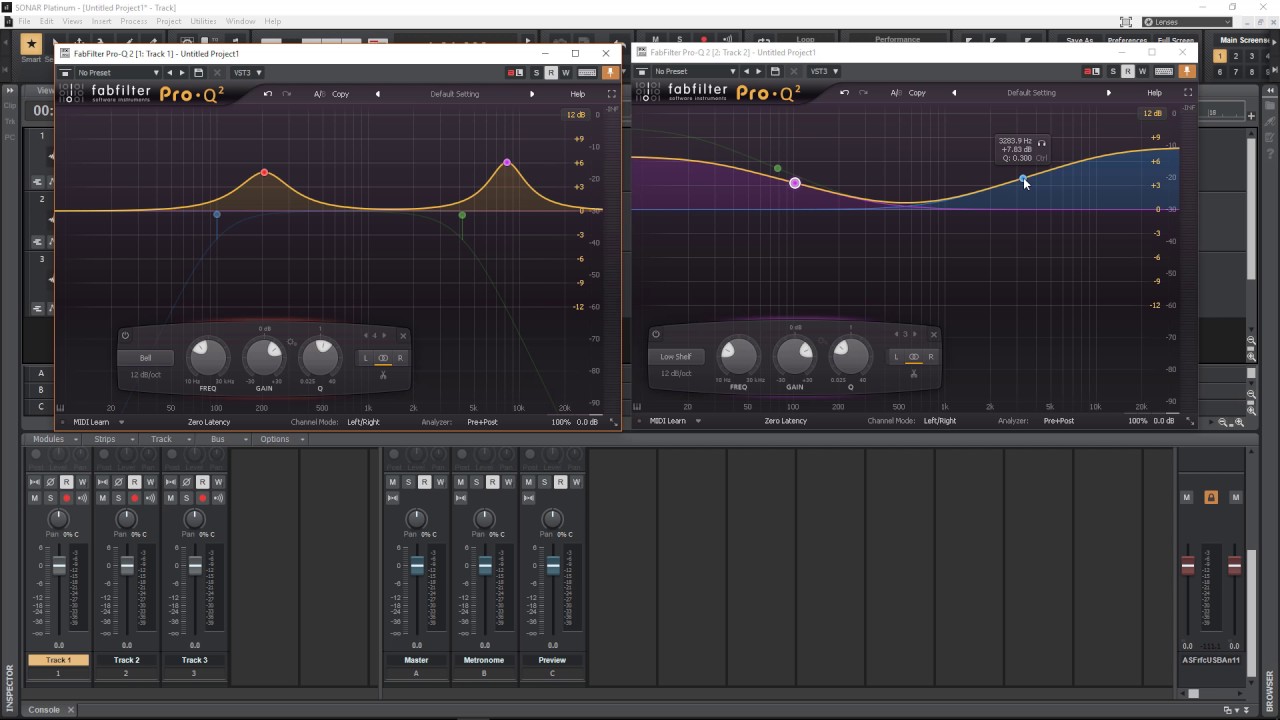Arm Track 2 for recording
The width and height of the screenshot is (1280, 720).
(x=134, y=498)
